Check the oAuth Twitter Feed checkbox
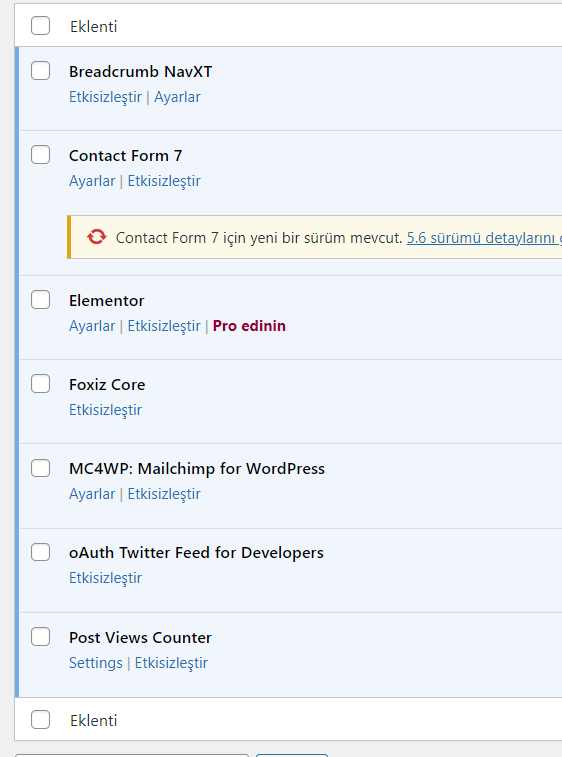The image size is (562, 757). [41, 552]
